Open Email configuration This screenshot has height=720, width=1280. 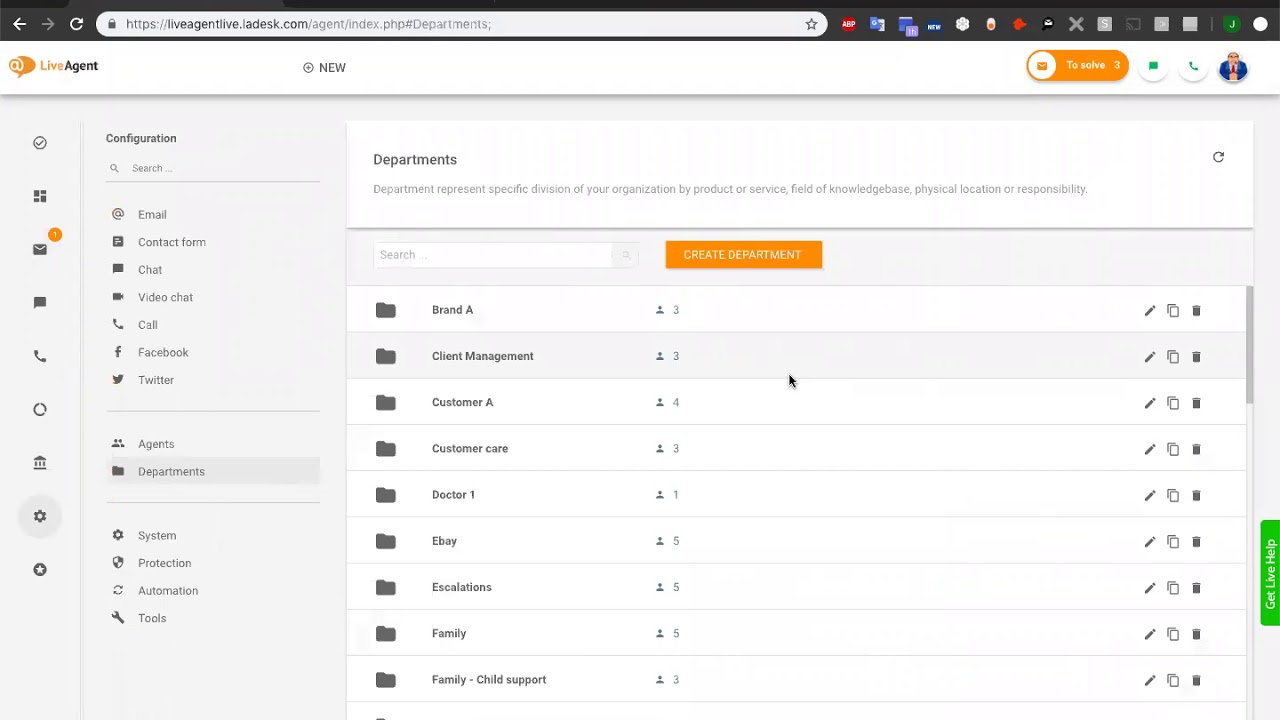pos(152,214)
